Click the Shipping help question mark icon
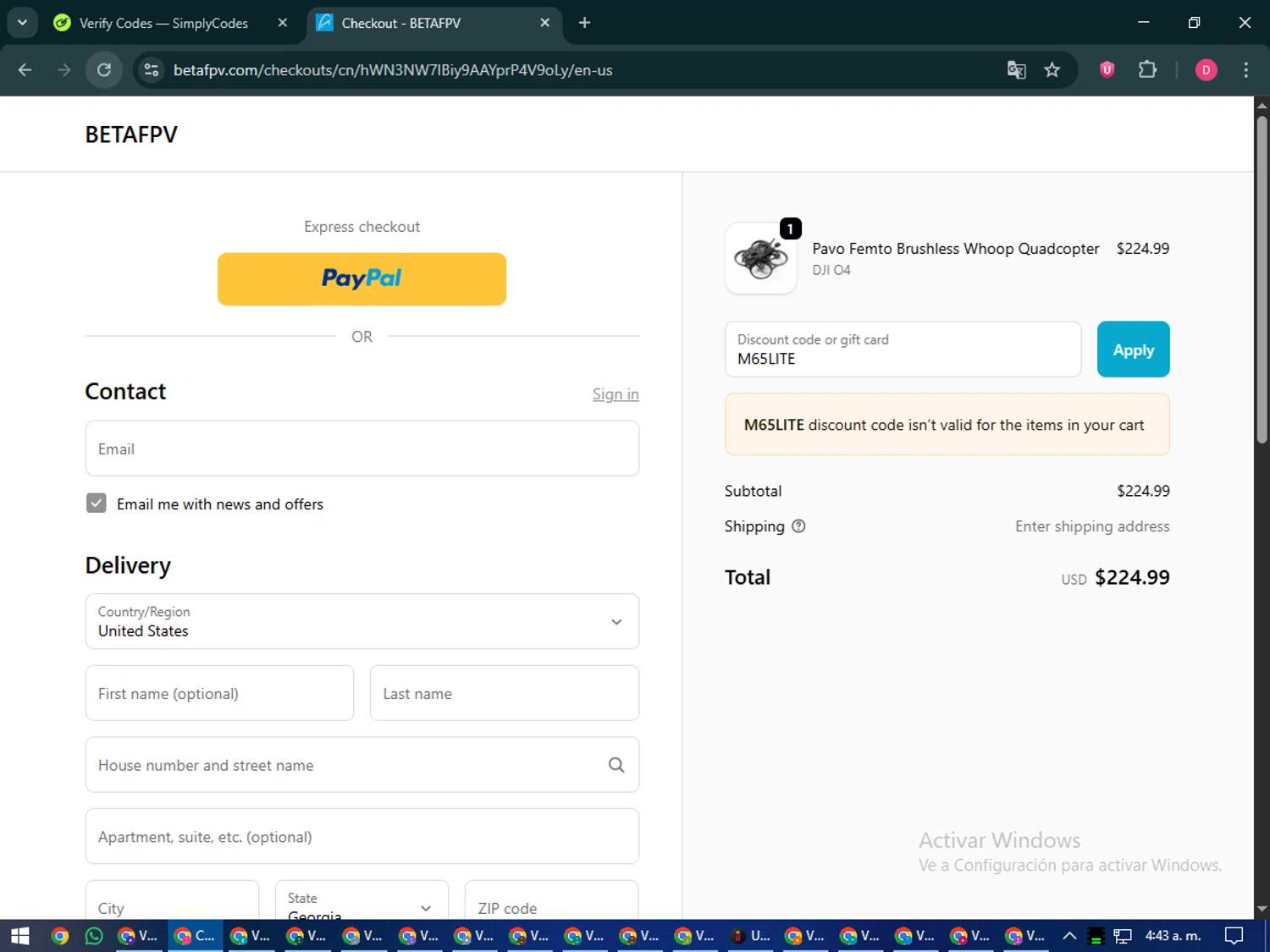The height and width of the screenshot is (952, 1270). pos(798,526)
